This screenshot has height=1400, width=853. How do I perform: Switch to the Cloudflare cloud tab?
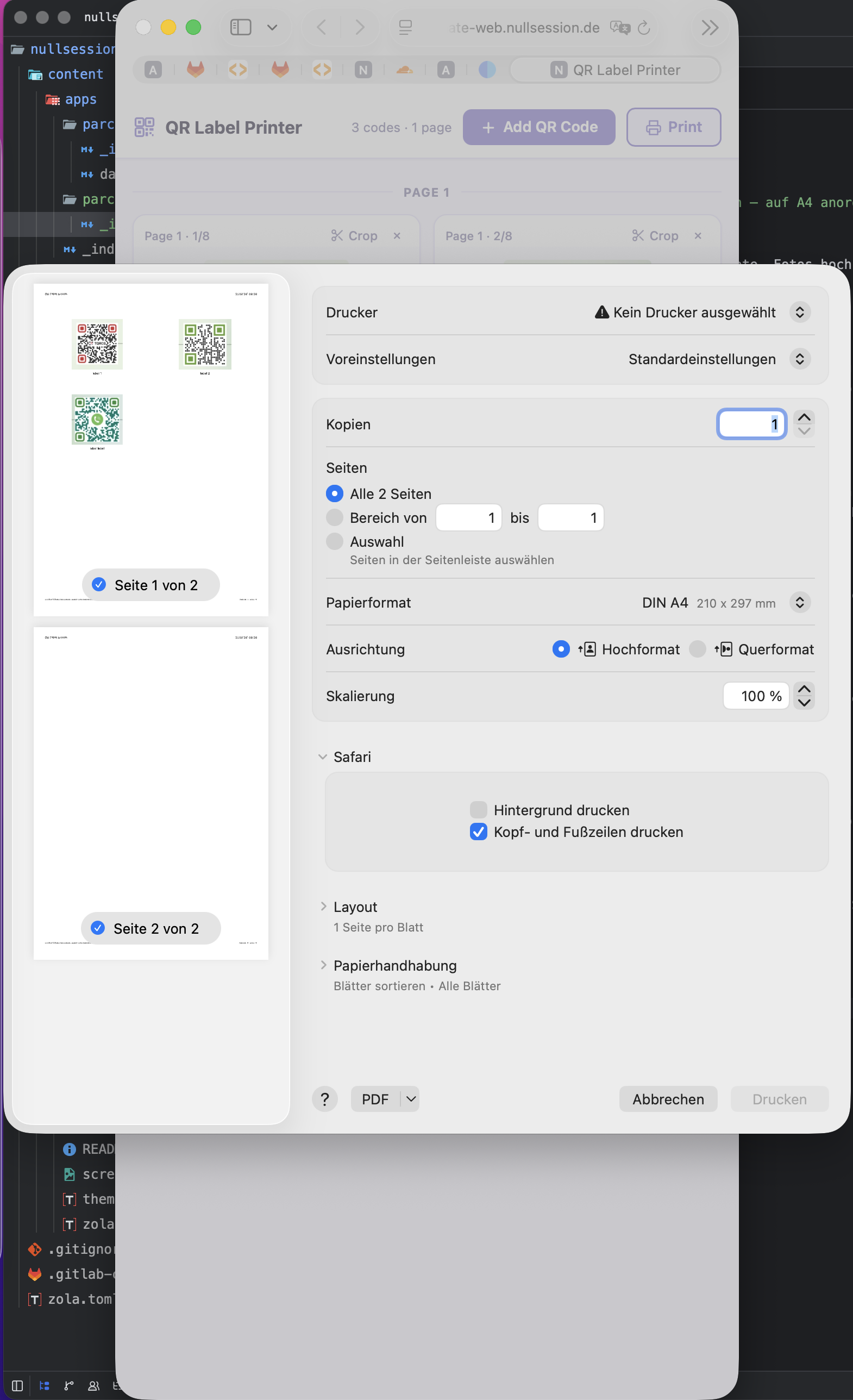[404, 70]
